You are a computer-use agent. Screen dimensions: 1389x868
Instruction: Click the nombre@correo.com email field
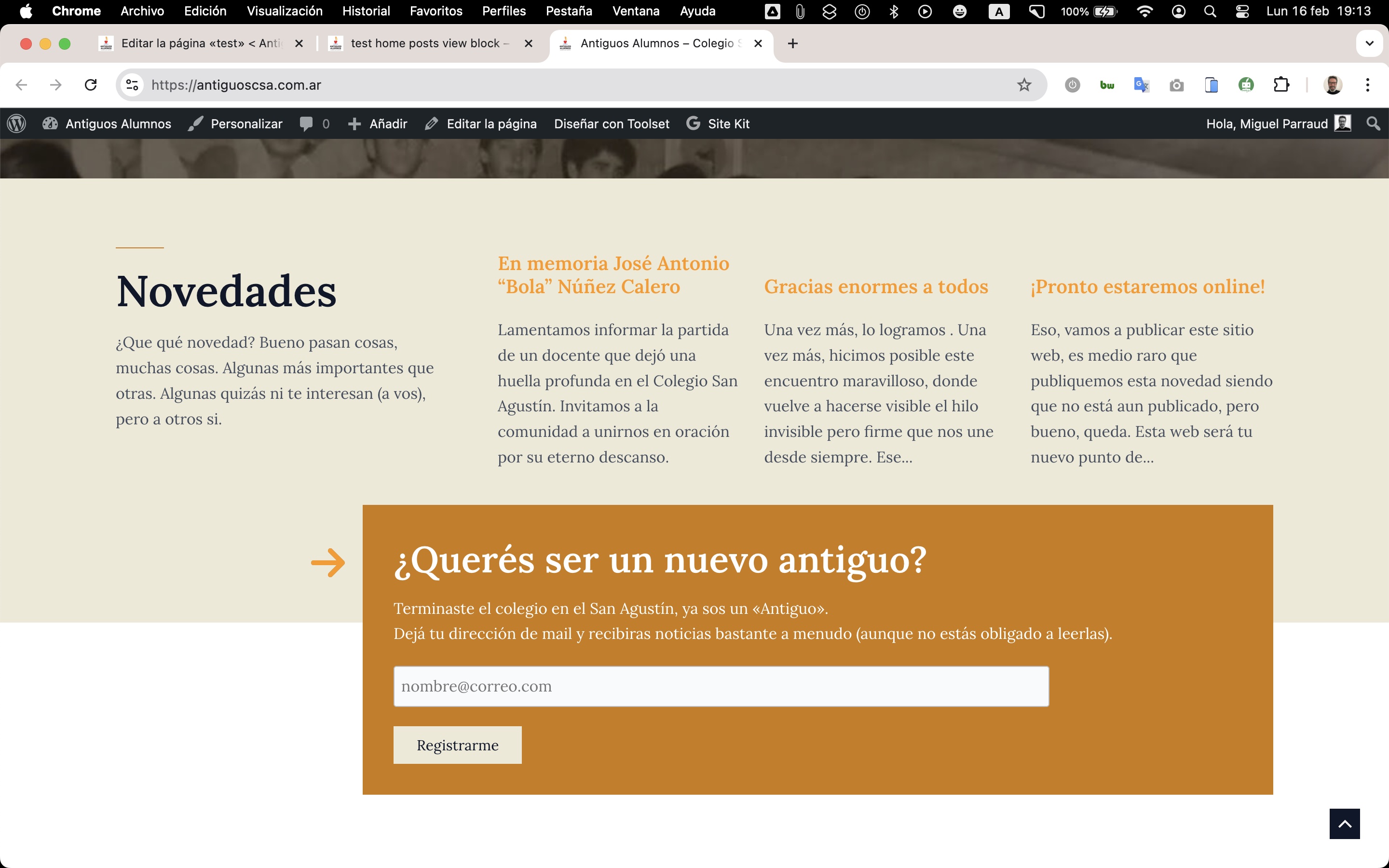click(x=721, y=686)
